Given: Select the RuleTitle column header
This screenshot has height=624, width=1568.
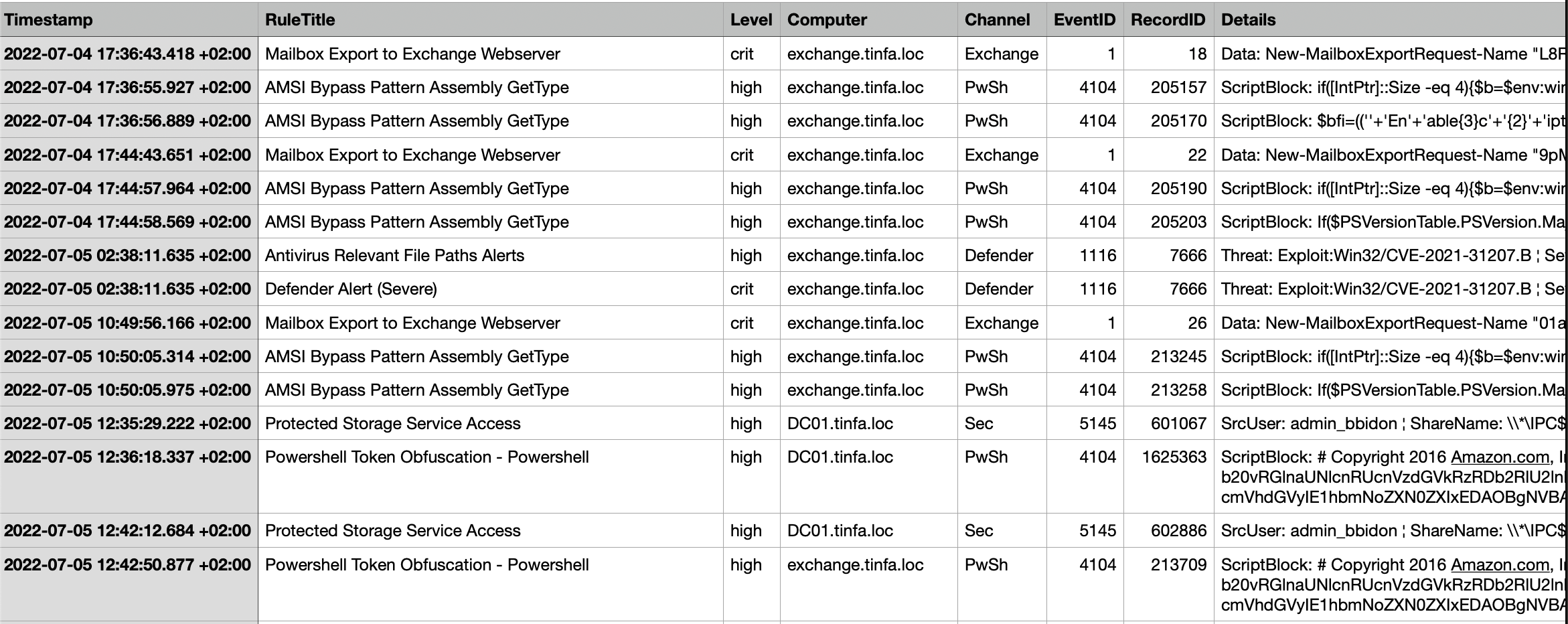Looking at the screenshot, I should [x=300, y=19].
